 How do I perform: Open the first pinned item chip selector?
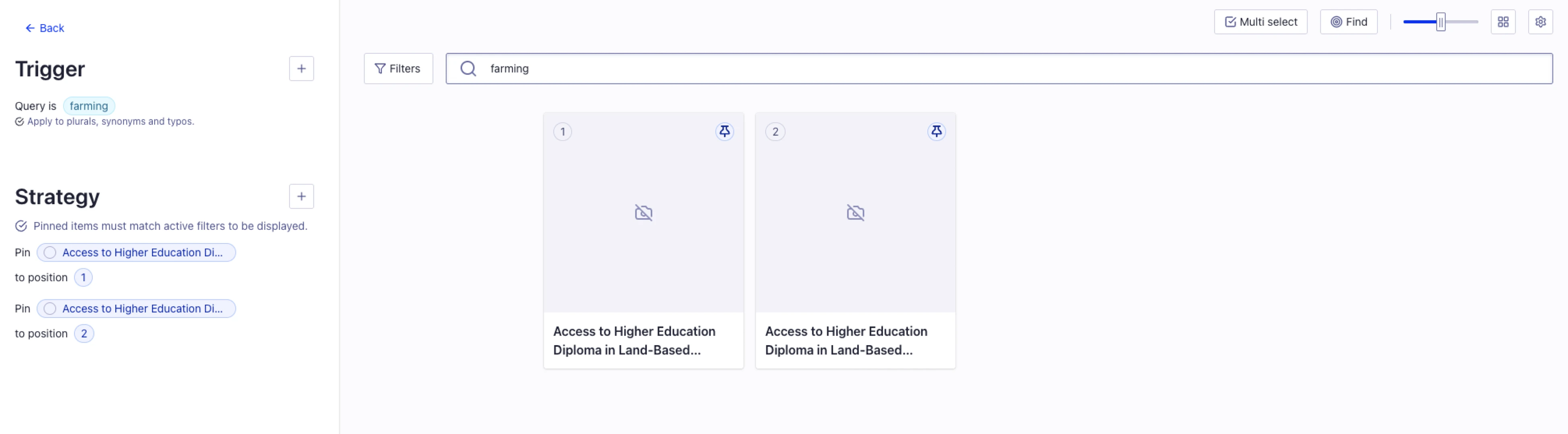point(136,253)
